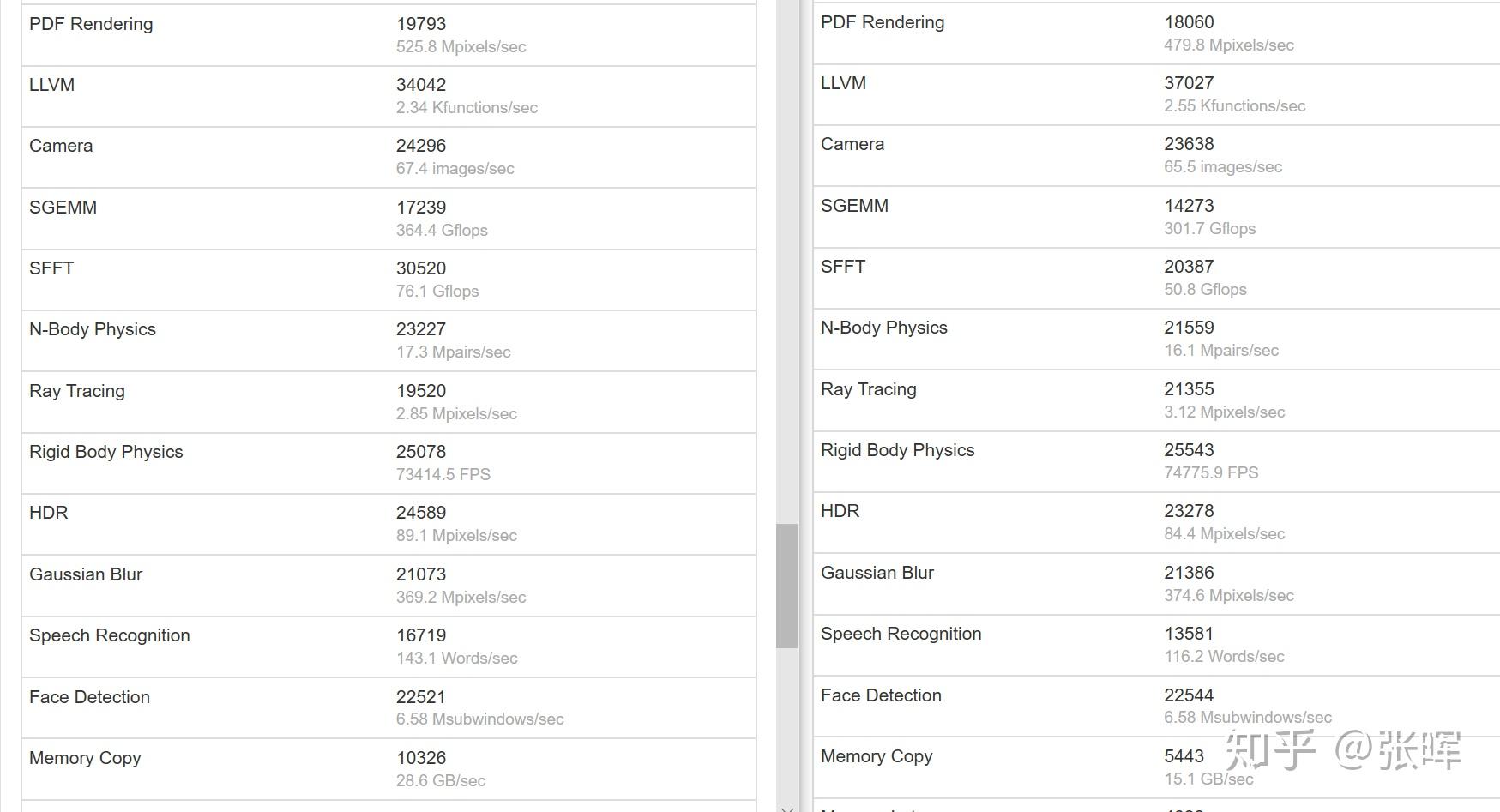The image size is (1500, 812).
Task: Click LLVM score 34042 in left table
Action: 421,85
